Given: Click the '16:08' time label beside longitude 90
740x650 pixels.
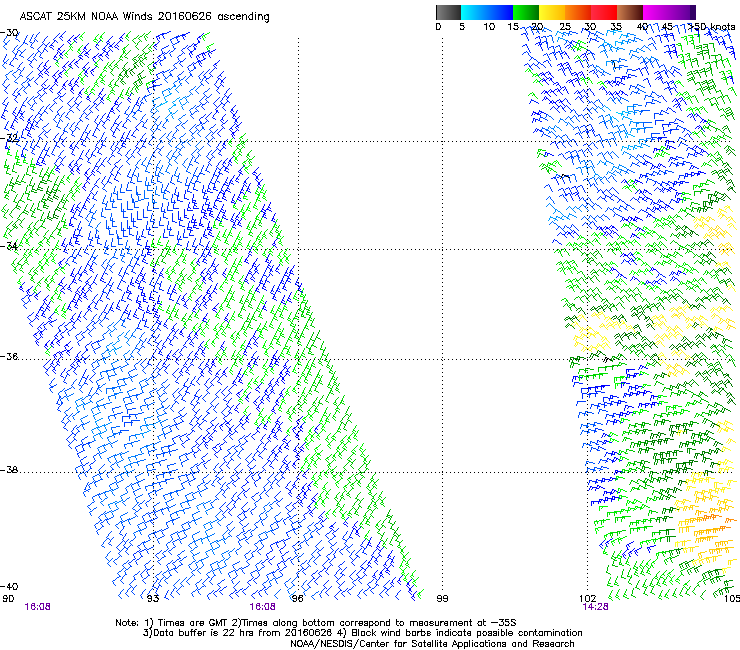Looking at the screenshot, I should coord(37,607).
